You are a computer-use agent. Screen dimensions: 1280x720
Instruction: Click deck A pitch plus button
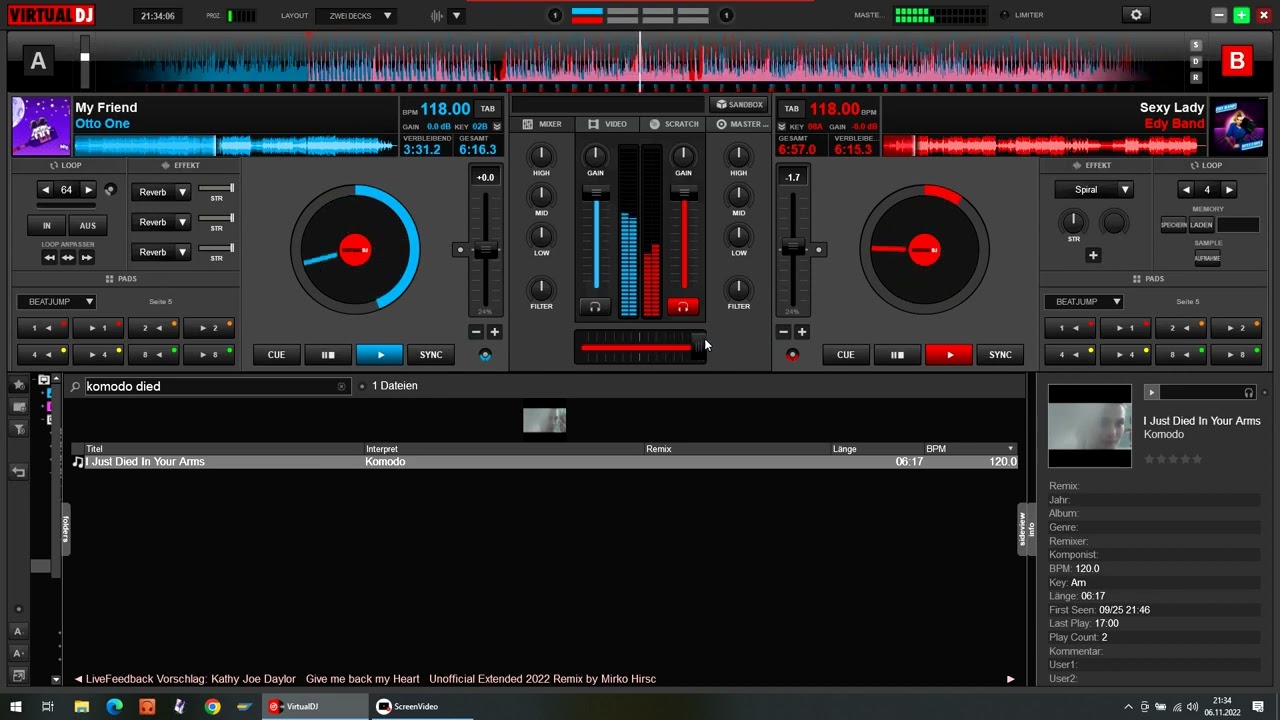click(x=494, y=332)
